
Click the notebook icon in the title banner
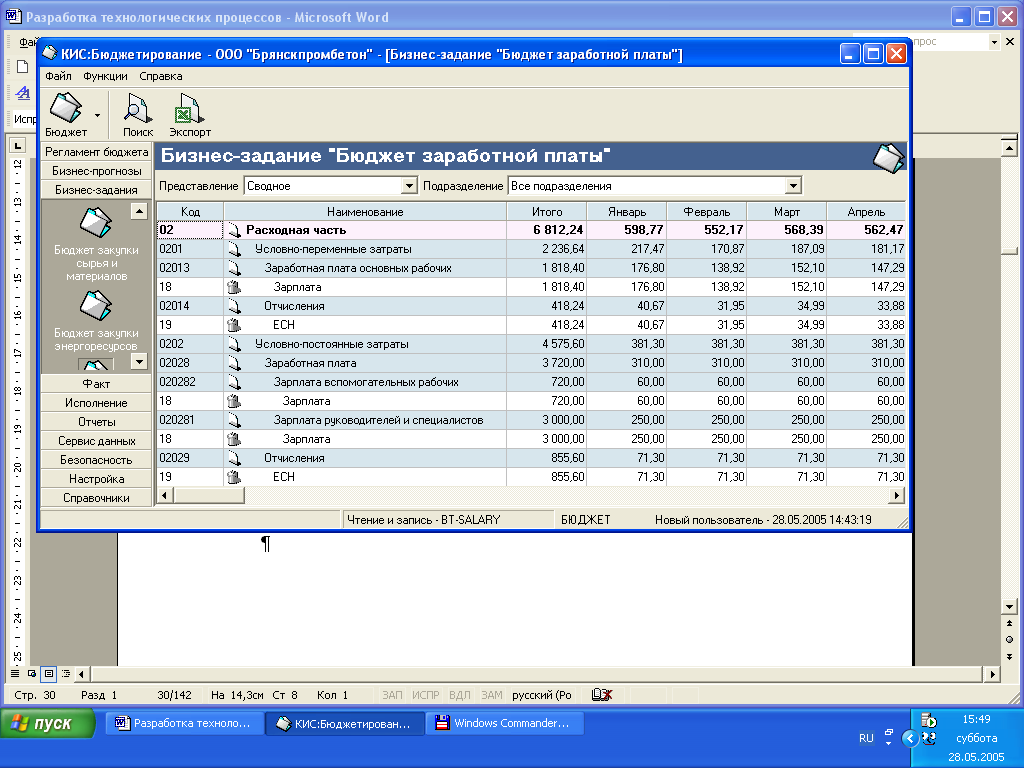tap(888, 157)
